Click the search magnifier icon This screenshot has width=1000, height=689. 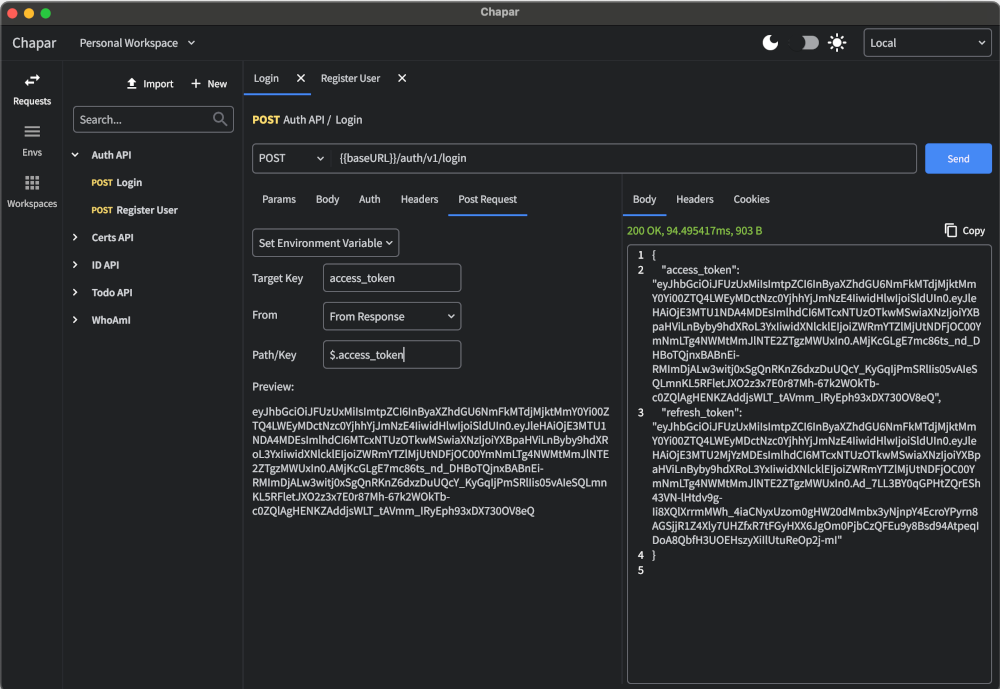tap(220, 119)
